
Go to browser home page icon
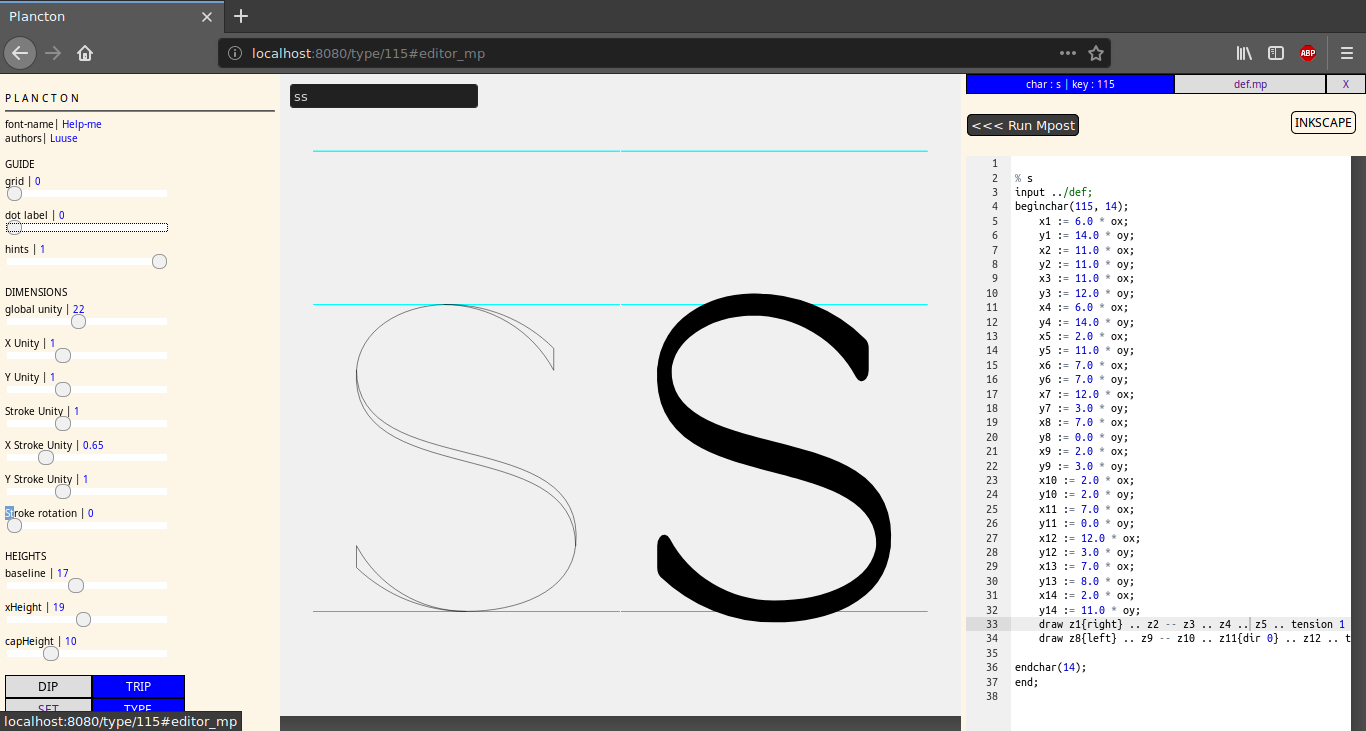click(x=85, y=53)
